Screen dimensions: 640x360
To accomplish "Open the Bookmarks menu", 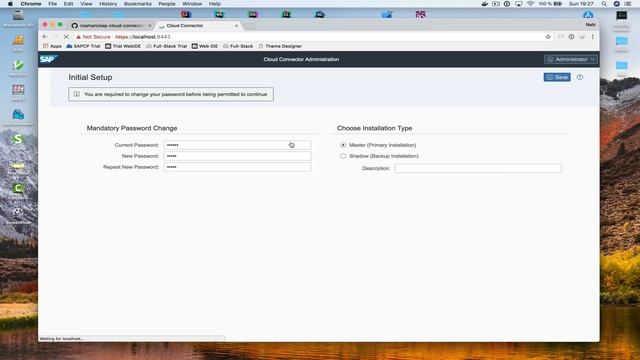I will point(138,4).
